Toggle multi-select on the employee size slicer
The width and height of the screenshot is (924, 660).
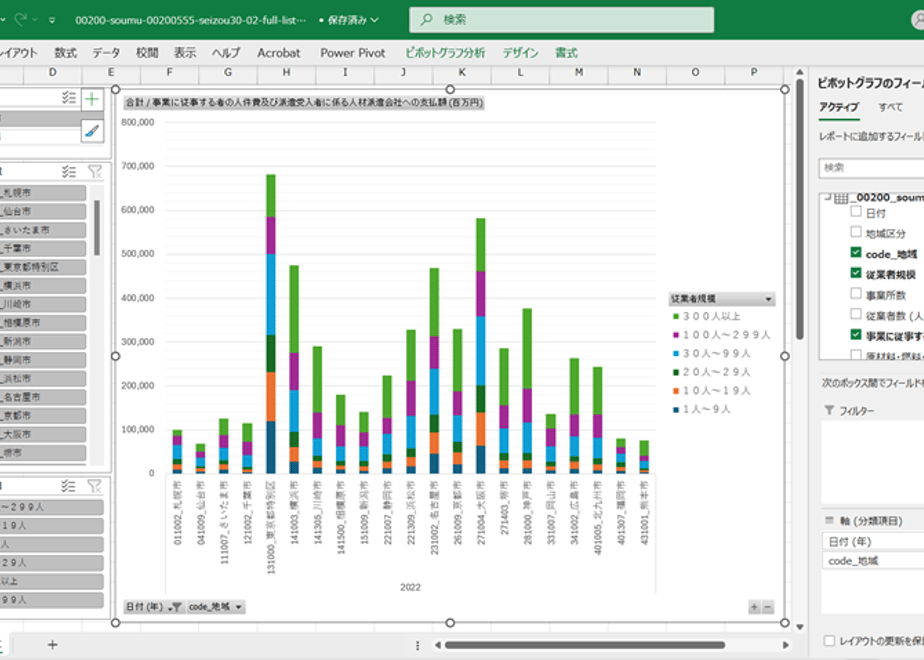coord(69,486)
